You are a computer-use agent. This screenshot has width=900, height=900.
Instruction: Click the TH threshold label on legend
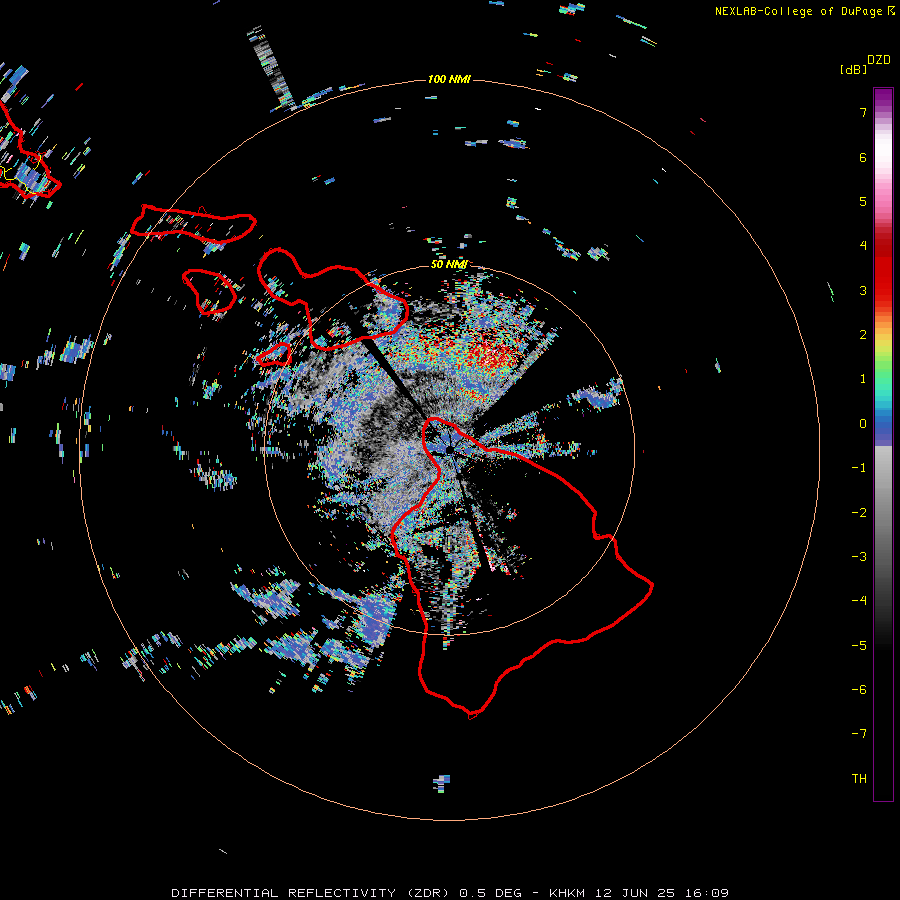pyautogui.click(x=859, y=779)
